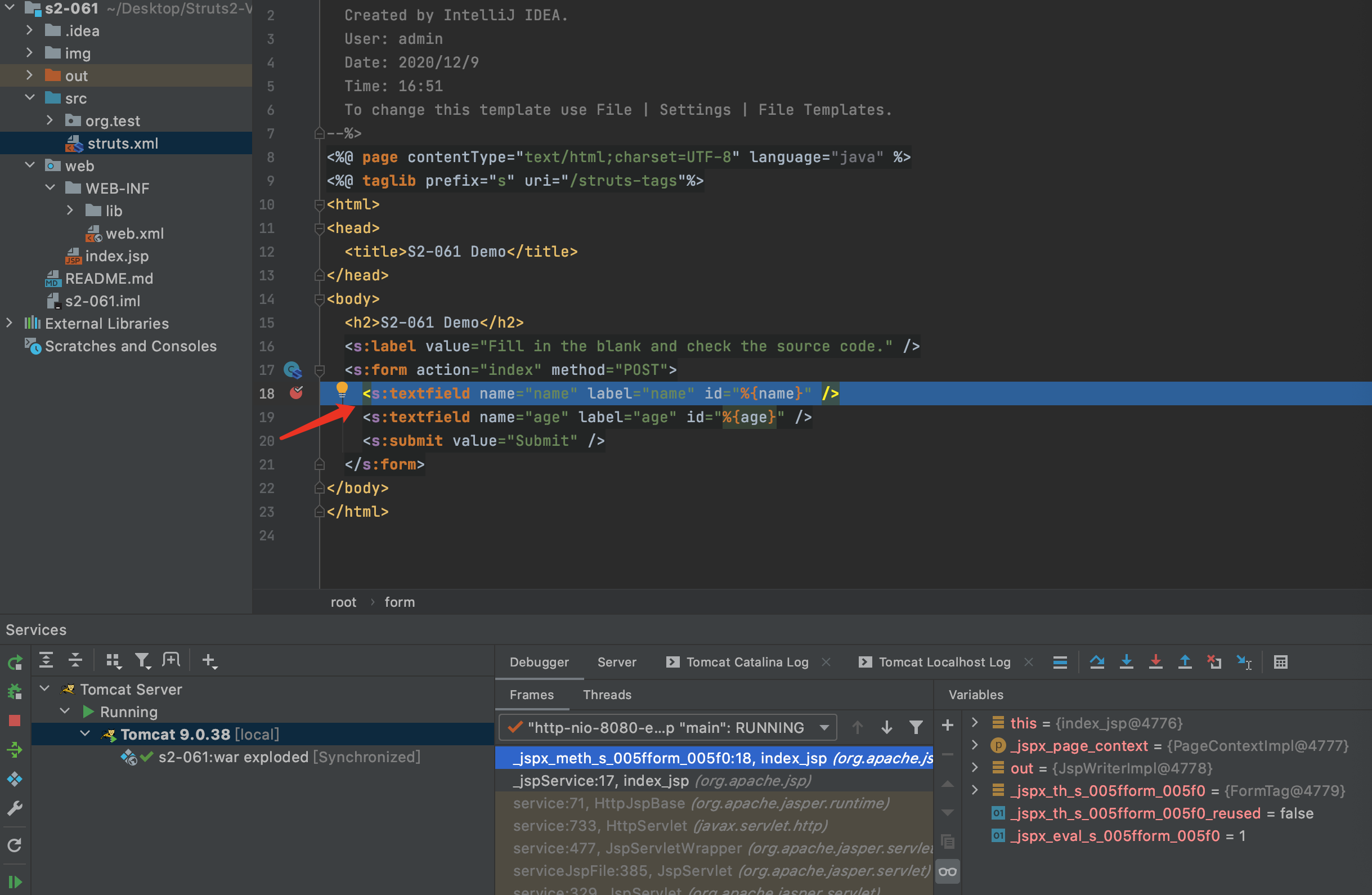The width and height of the screenshot is (1372, 895).
Task: Expand the 'this' variable
Action: 974,722
